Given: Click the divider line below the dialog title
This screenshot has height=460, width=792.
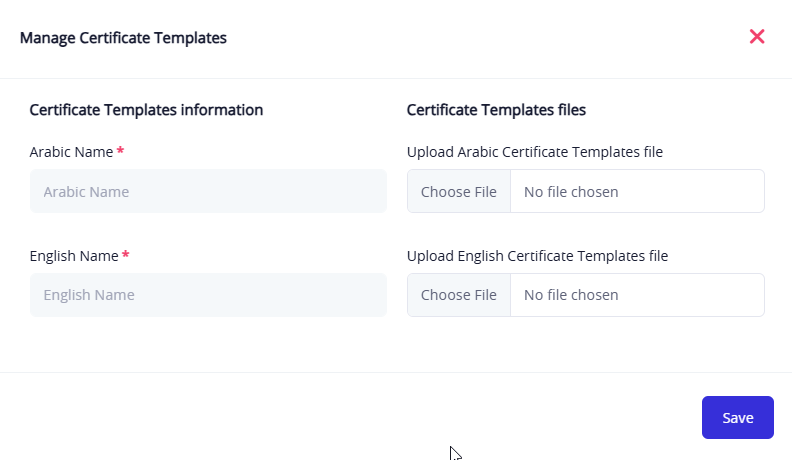Looking at the screenshot, I should click(x=396, y=78).
